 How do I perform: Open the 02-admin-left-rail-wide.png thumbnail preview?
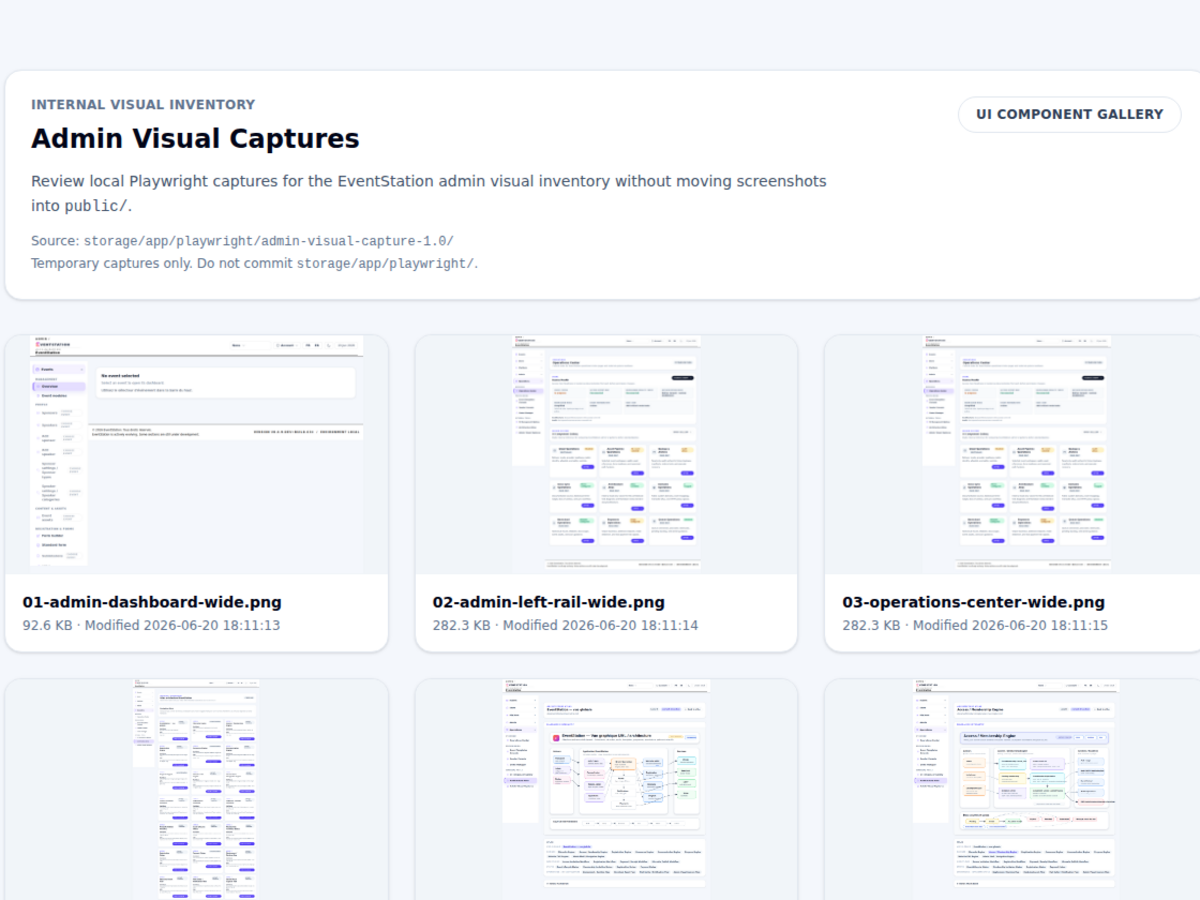[x=606, y=455]
